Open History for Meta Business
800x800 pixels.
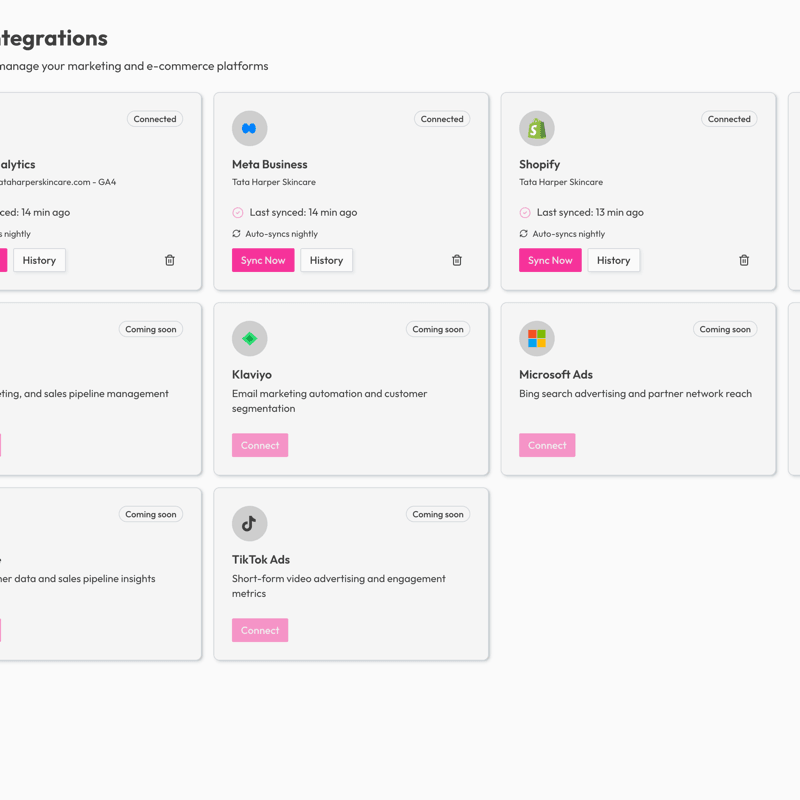(326, 260)
